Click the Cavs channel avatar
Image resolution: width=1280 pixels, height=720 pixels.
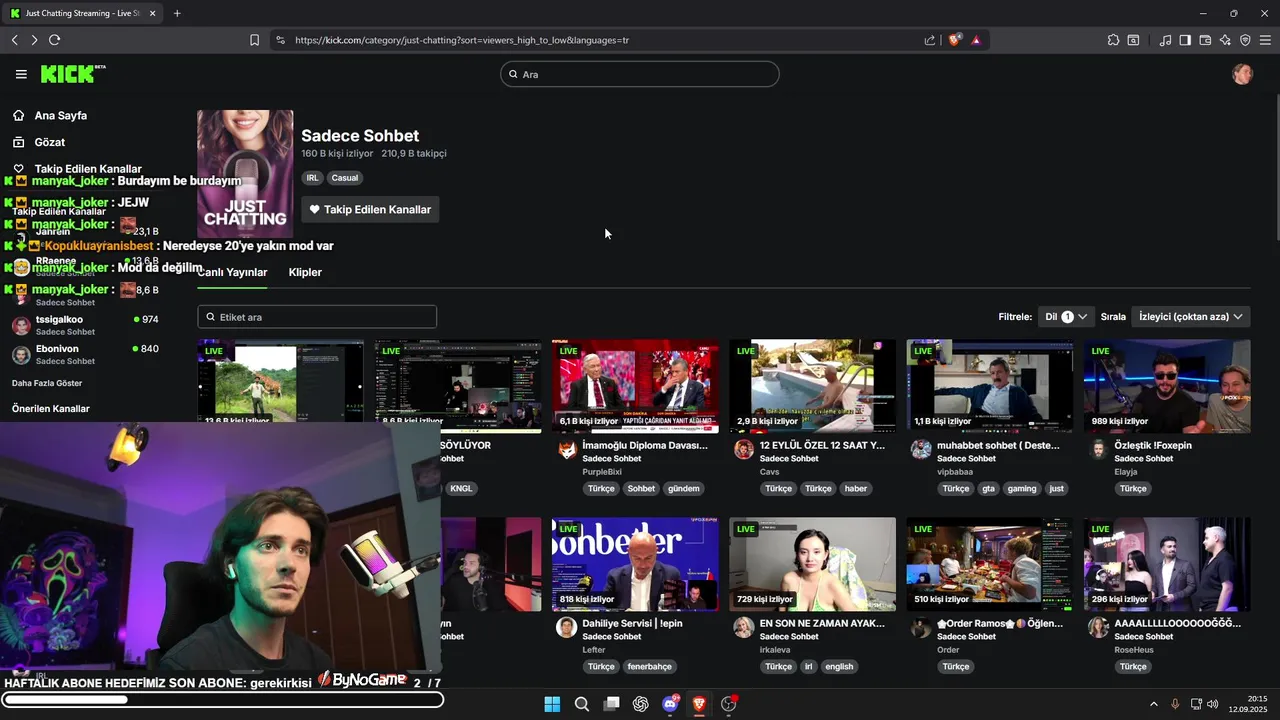(744, 450)
